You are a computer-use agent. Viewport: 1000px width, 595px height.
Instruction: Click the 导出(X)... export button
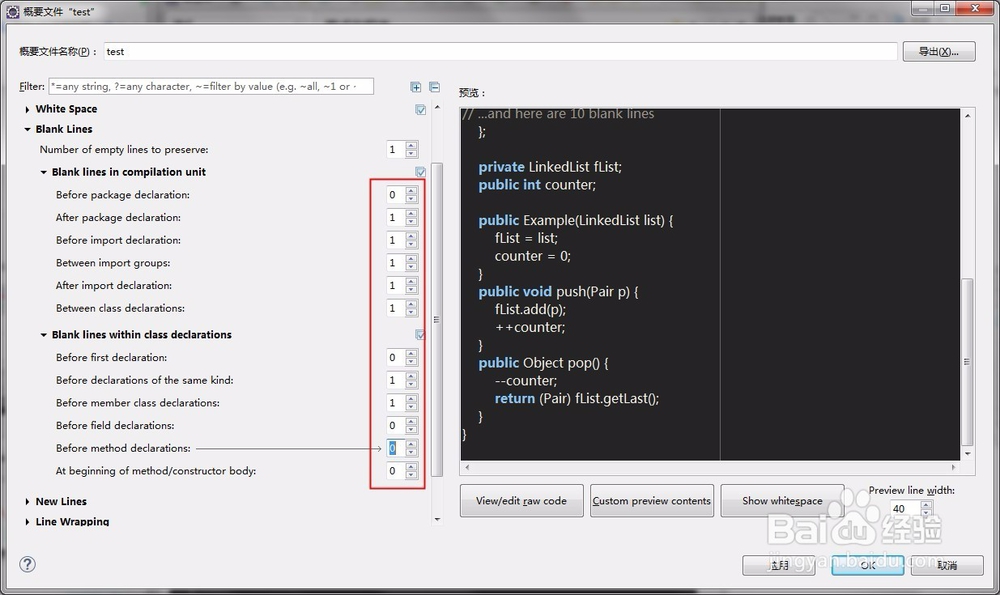click(939, 52)
